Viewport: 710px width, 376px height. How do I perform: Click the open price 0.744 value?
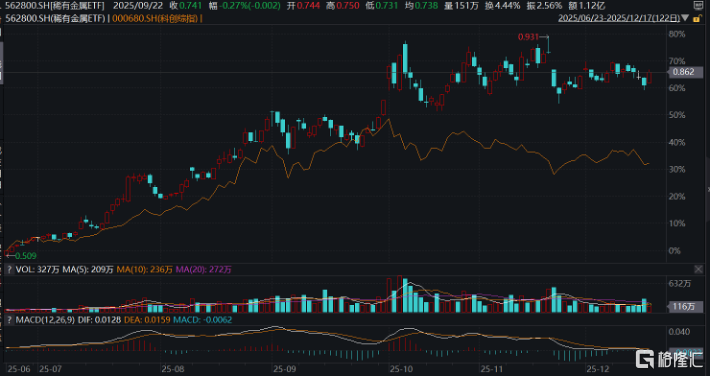coord(308,6)
